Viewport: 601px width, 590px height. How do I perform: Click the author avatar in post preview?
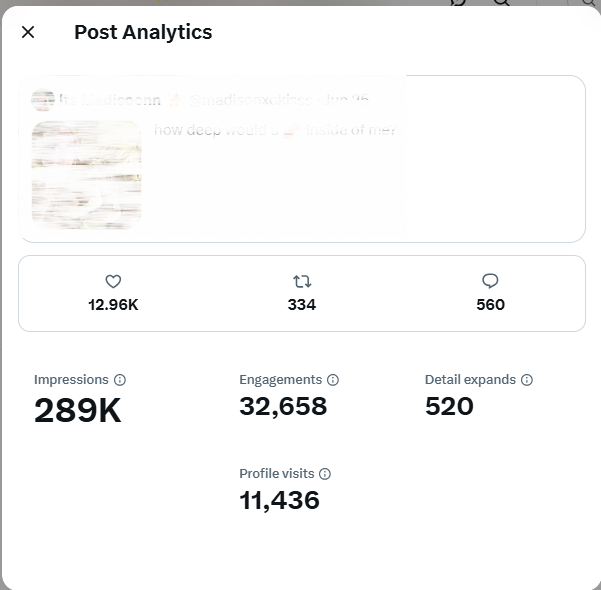pos(43,100)
